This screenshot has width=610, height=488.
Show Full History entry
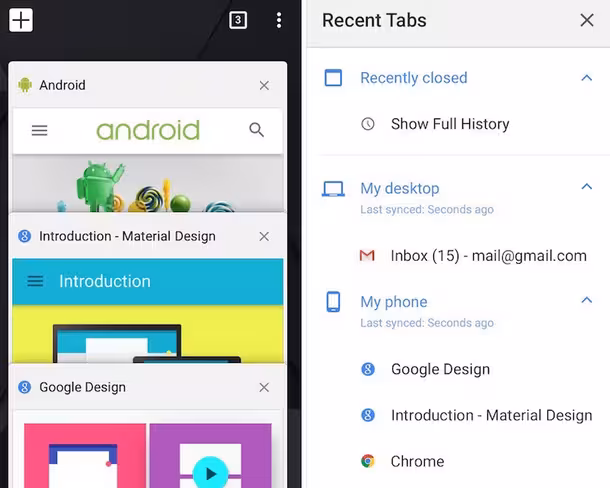(x=450, y=124)
